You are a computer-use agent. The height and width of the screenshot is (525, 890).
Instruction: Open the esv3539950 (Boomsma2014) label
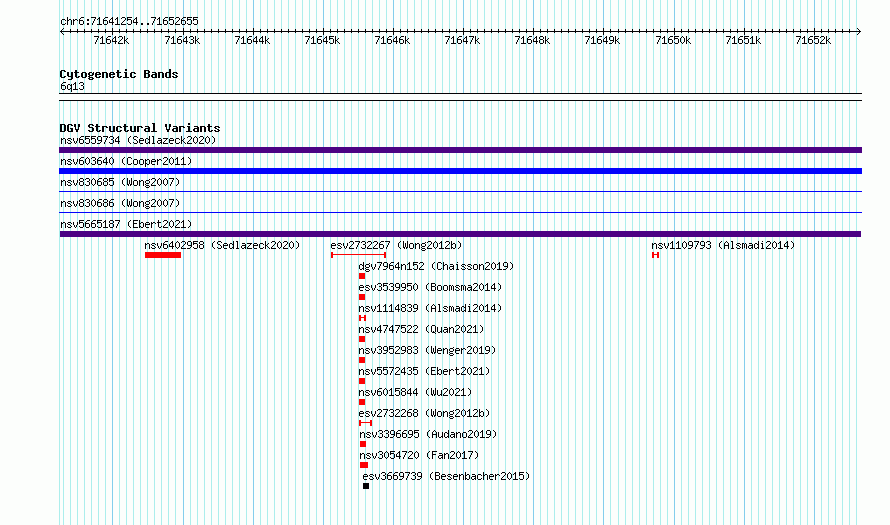click(x=430, y=287)
